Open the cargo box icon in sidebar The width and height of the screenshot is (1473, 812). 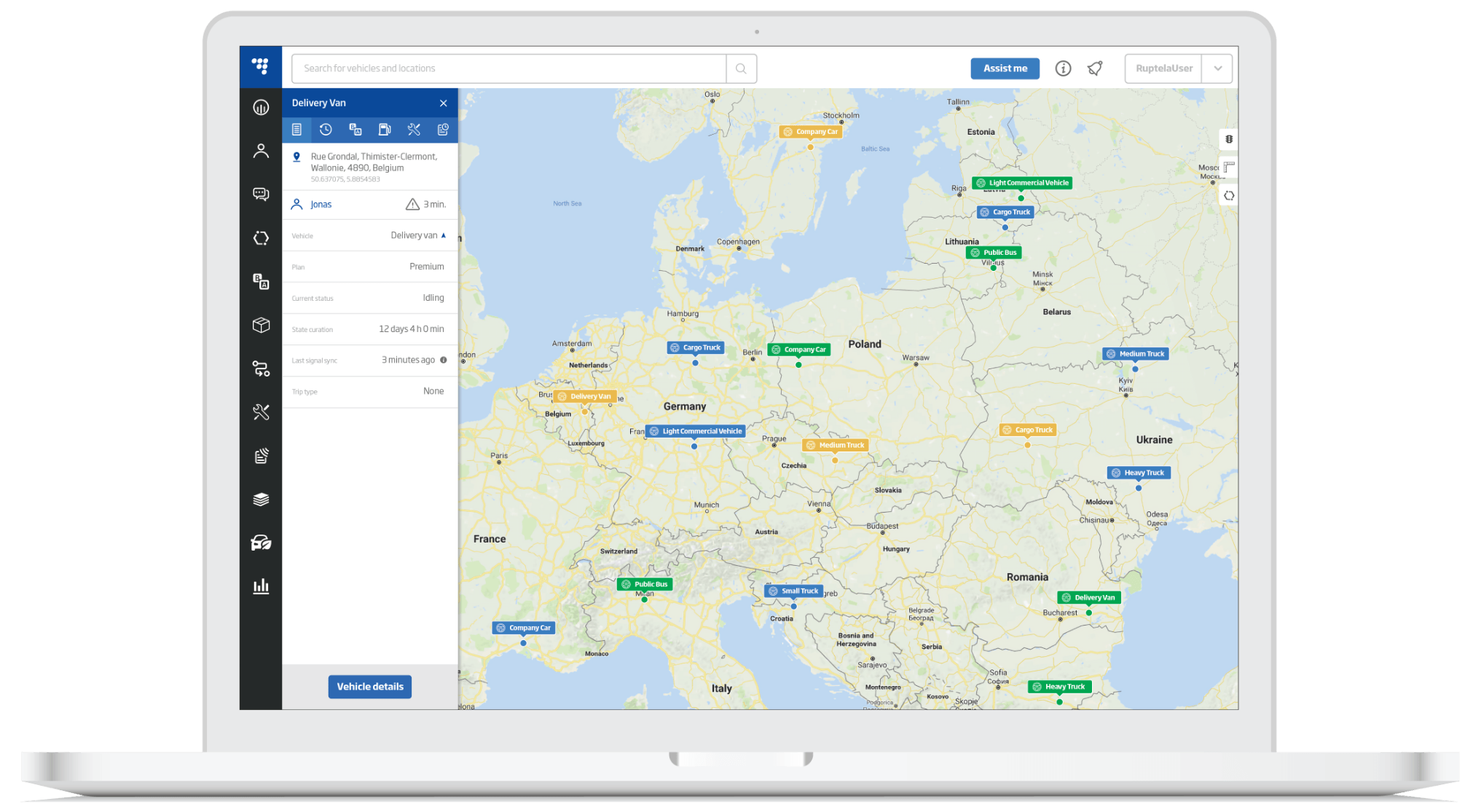click(x=261, y=325)
